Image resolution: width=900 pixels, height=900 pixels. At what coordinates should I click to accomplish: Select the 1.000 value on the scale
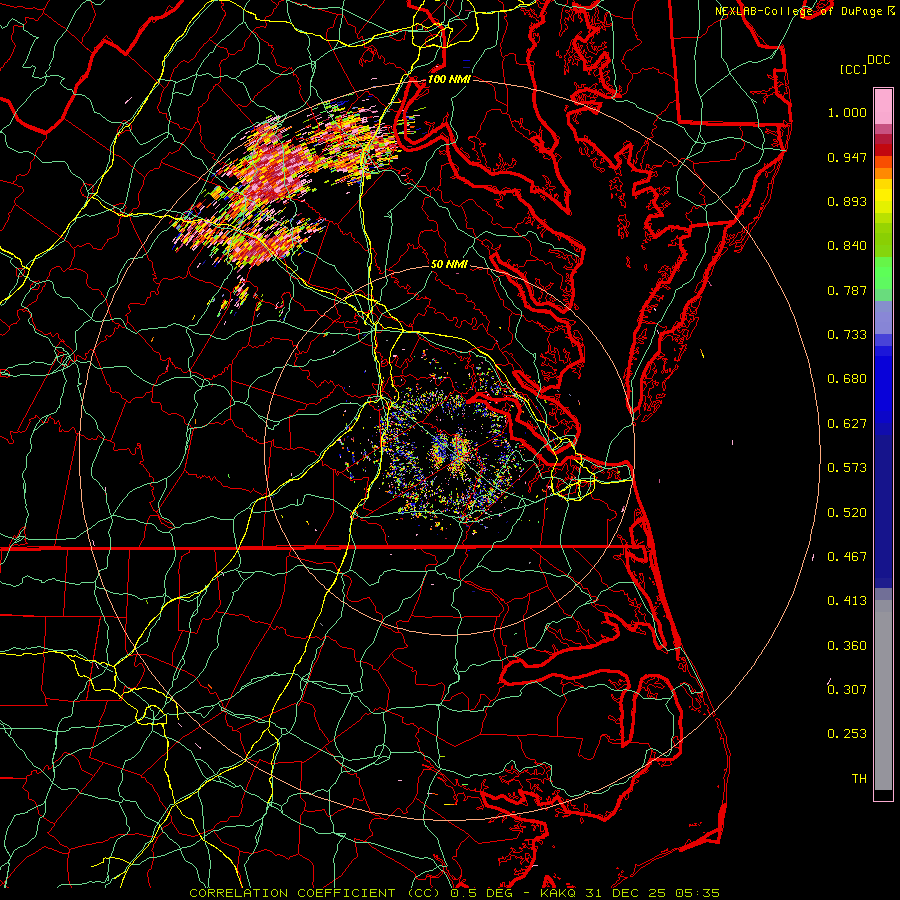coord(847,112)
